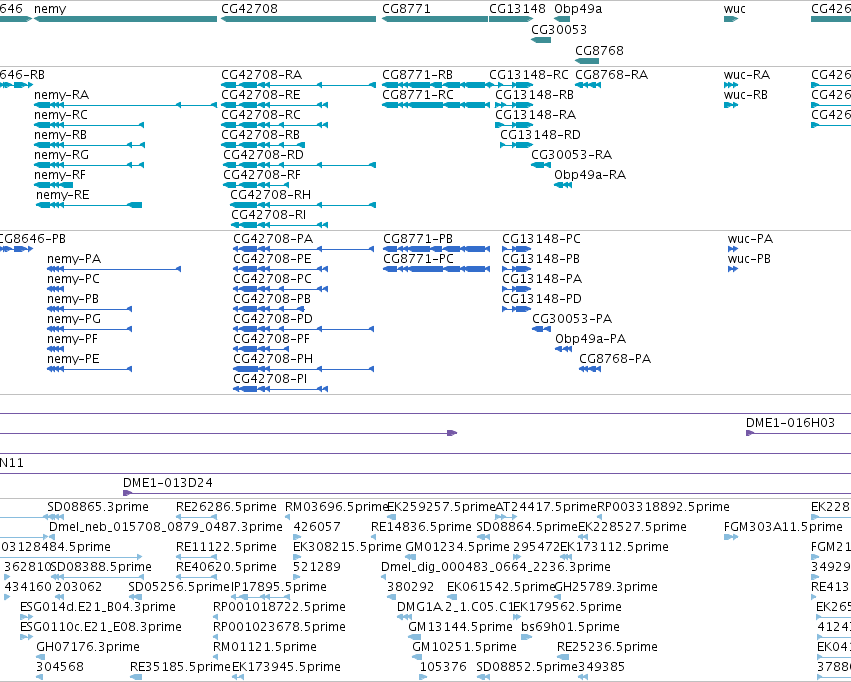Select the wuc-RB transcript label
This screenshot has width=851, height=682.
(x=746, y=95)
